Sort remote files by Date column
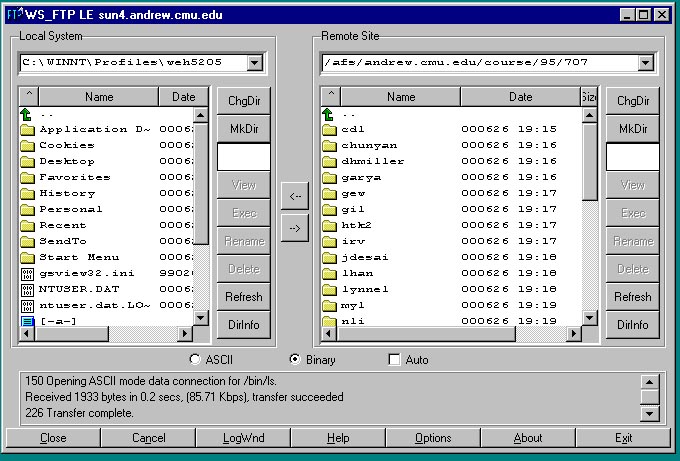The width and height of the screenshot is (680, 461). pyautogui.click(x=520, y=97)
